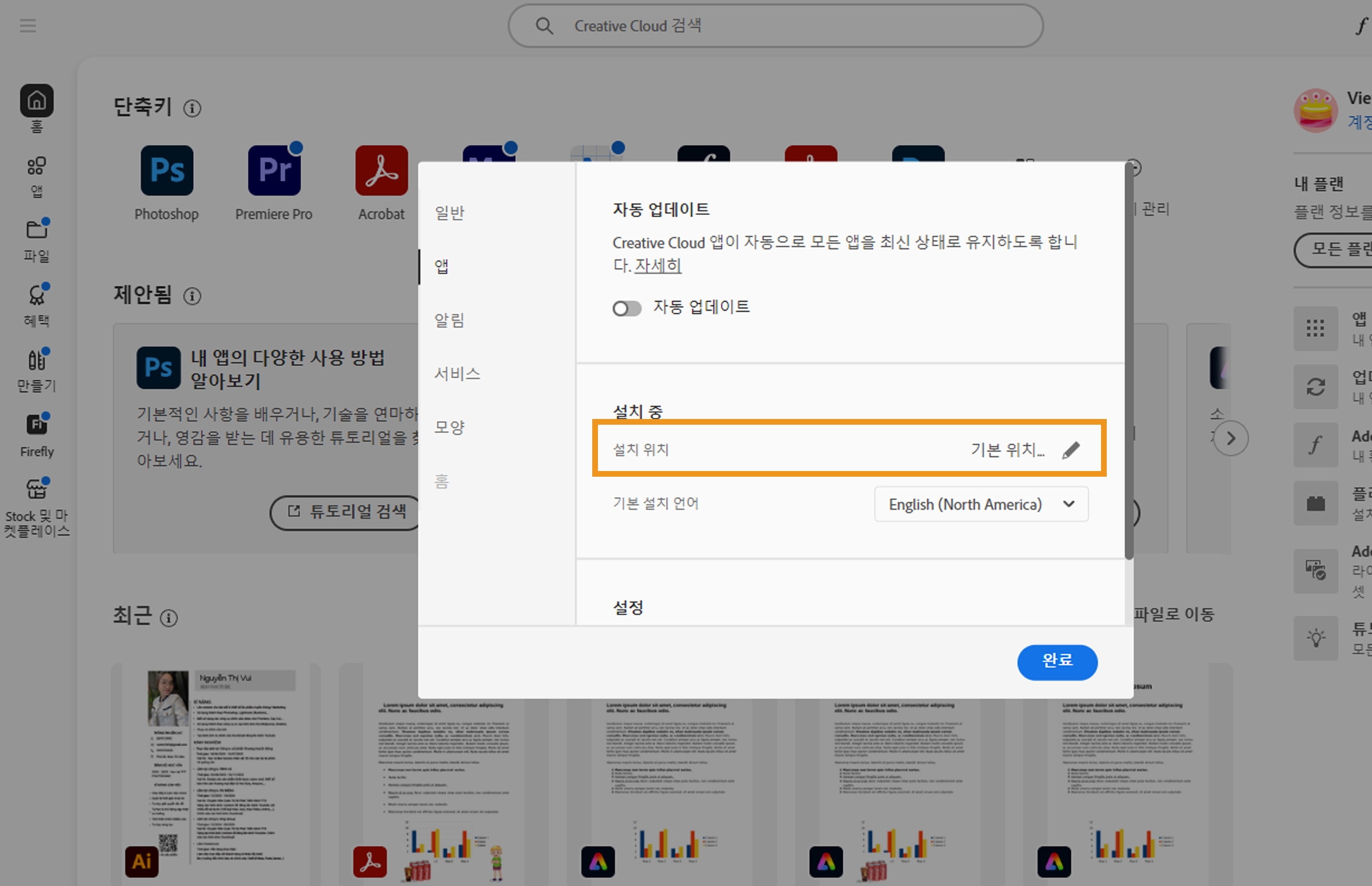Enable the 자동 업데이트 toggle
1372x886 pixels.
click(x=627, y=308)
